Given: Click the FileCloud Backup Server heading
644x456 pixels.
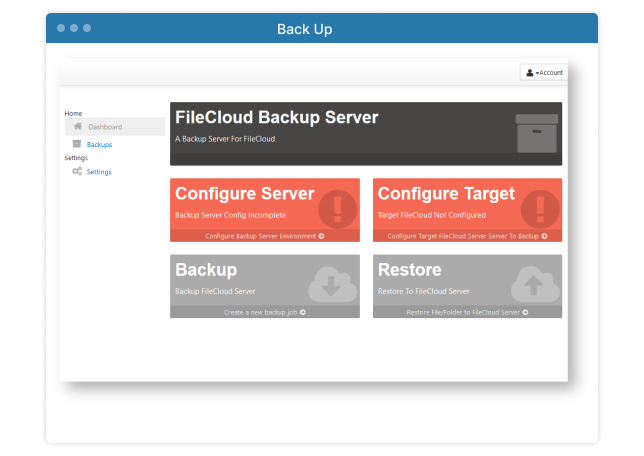Looking at the screenshot, I should 276,117.
